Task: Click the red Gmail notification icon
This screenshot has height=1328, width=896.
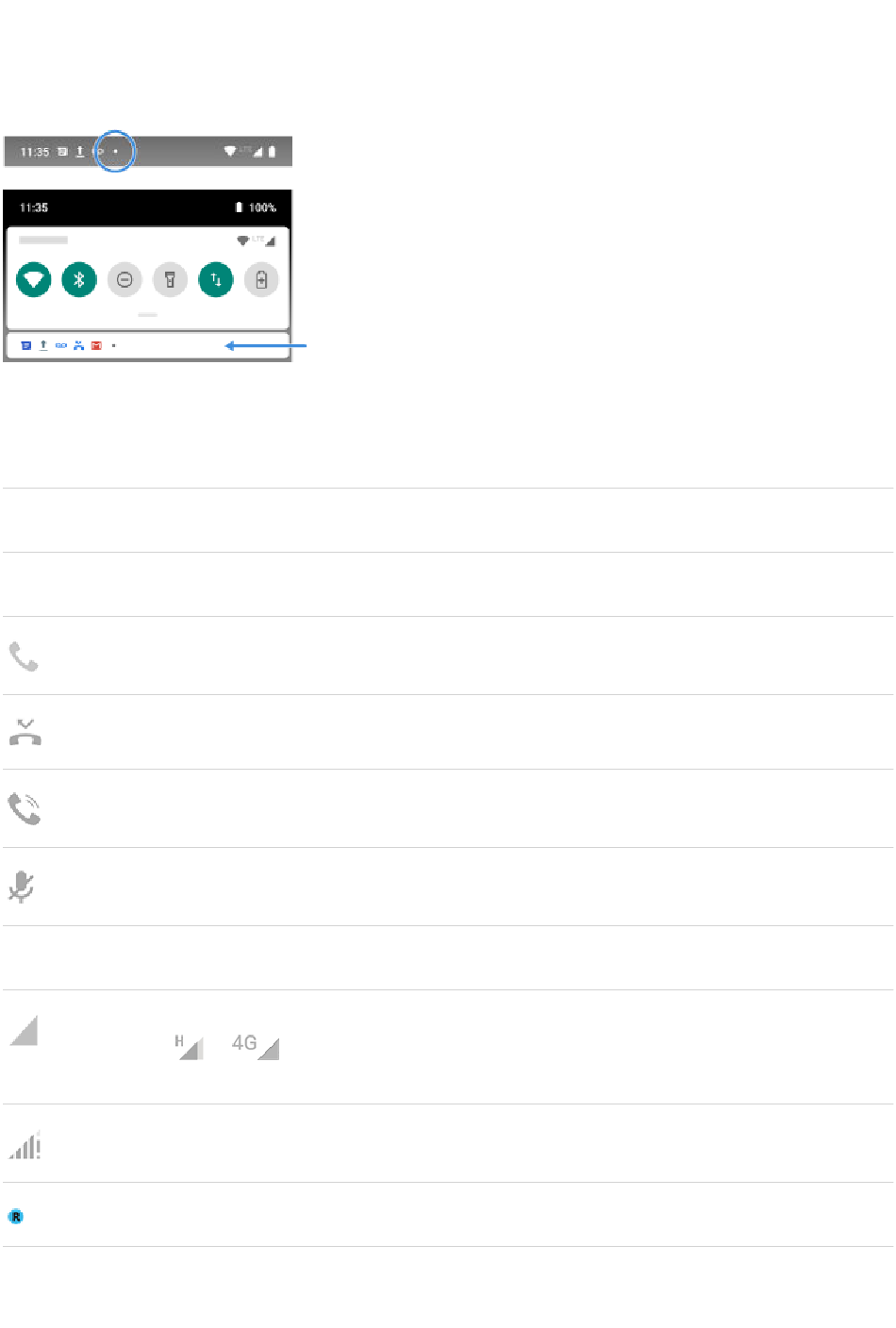Action: (96, 346)
